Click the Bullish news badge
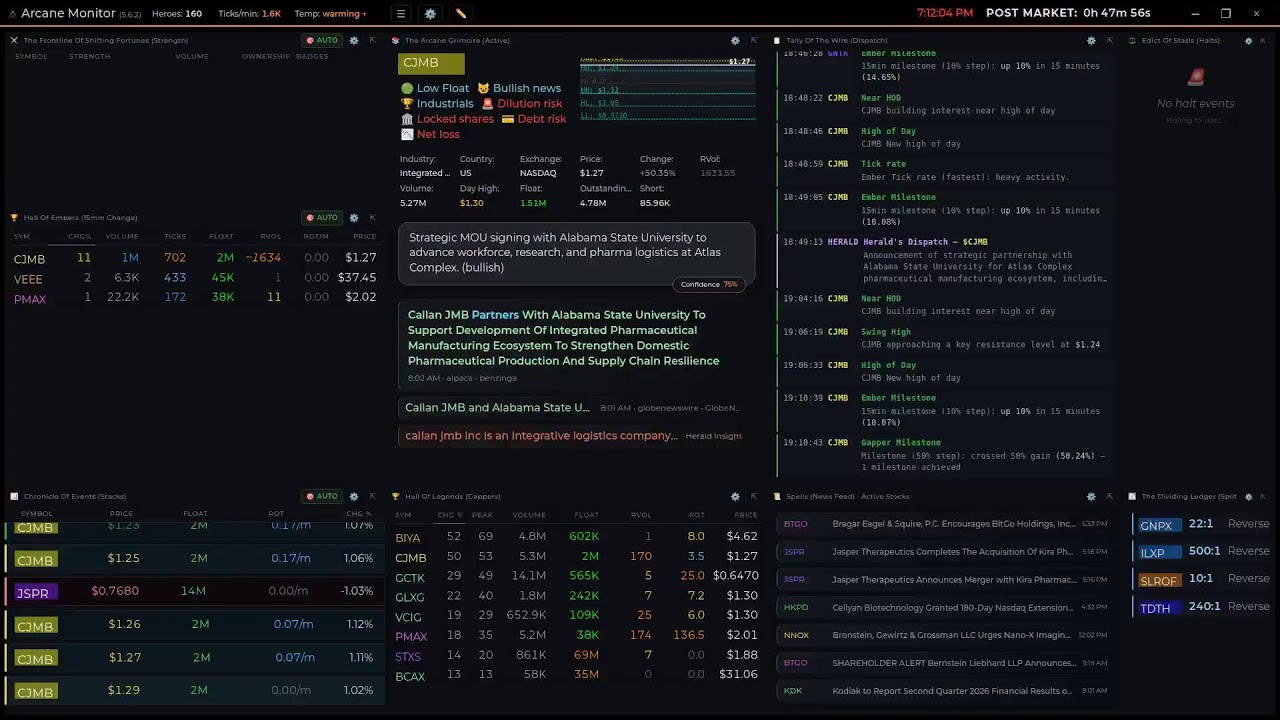1280x720 pixels. [519, 88]
